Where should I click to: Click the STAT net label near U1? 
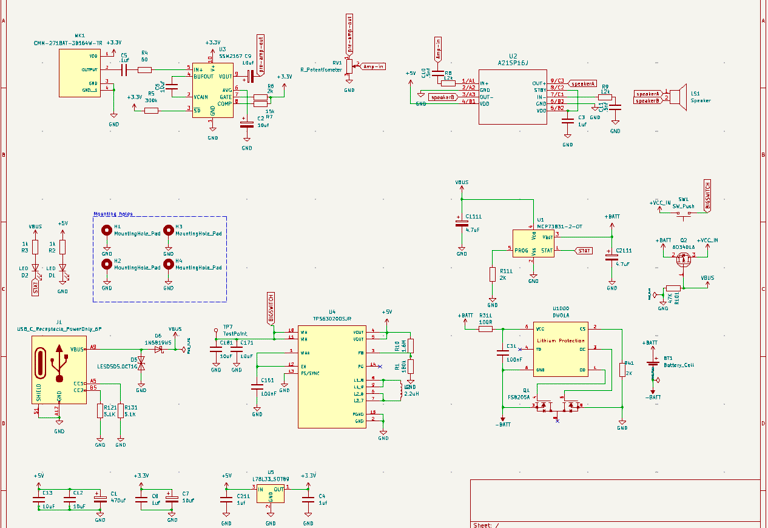pos(583,251)
